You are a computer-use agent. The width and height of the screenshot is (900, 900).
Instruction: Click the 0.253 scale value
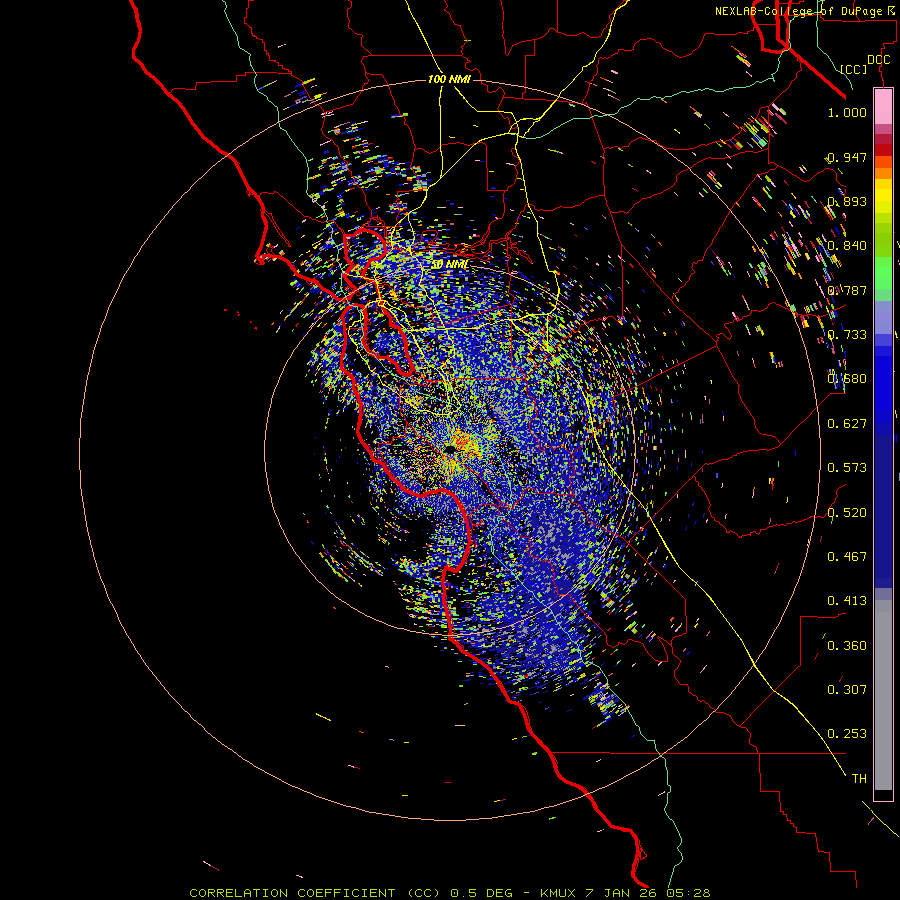pos(847,734)
